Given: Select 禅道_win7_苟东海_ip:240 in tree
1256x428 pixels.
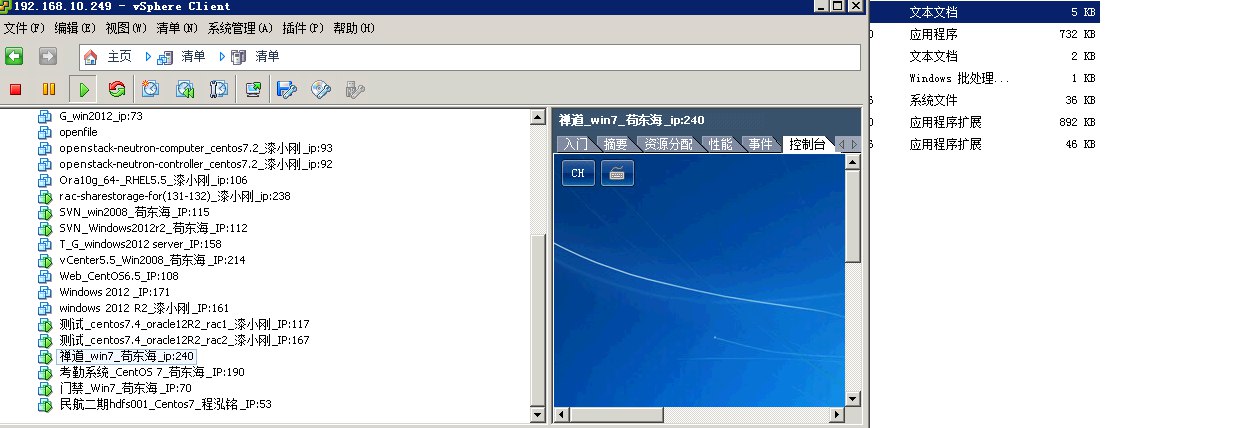Looking at the screenshot, I should pos(126,356).
